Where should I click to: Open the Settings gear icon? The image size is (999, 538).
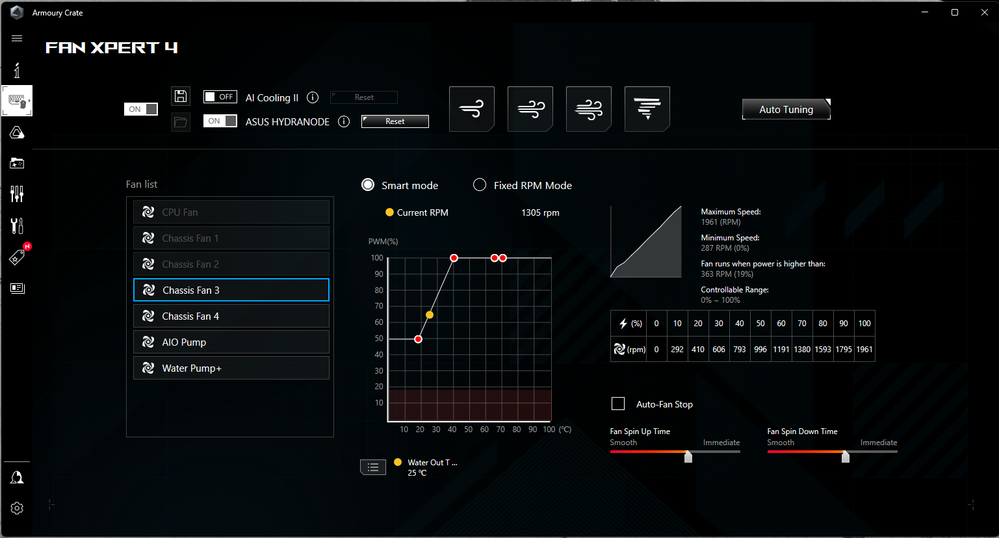tap(17, 508)
